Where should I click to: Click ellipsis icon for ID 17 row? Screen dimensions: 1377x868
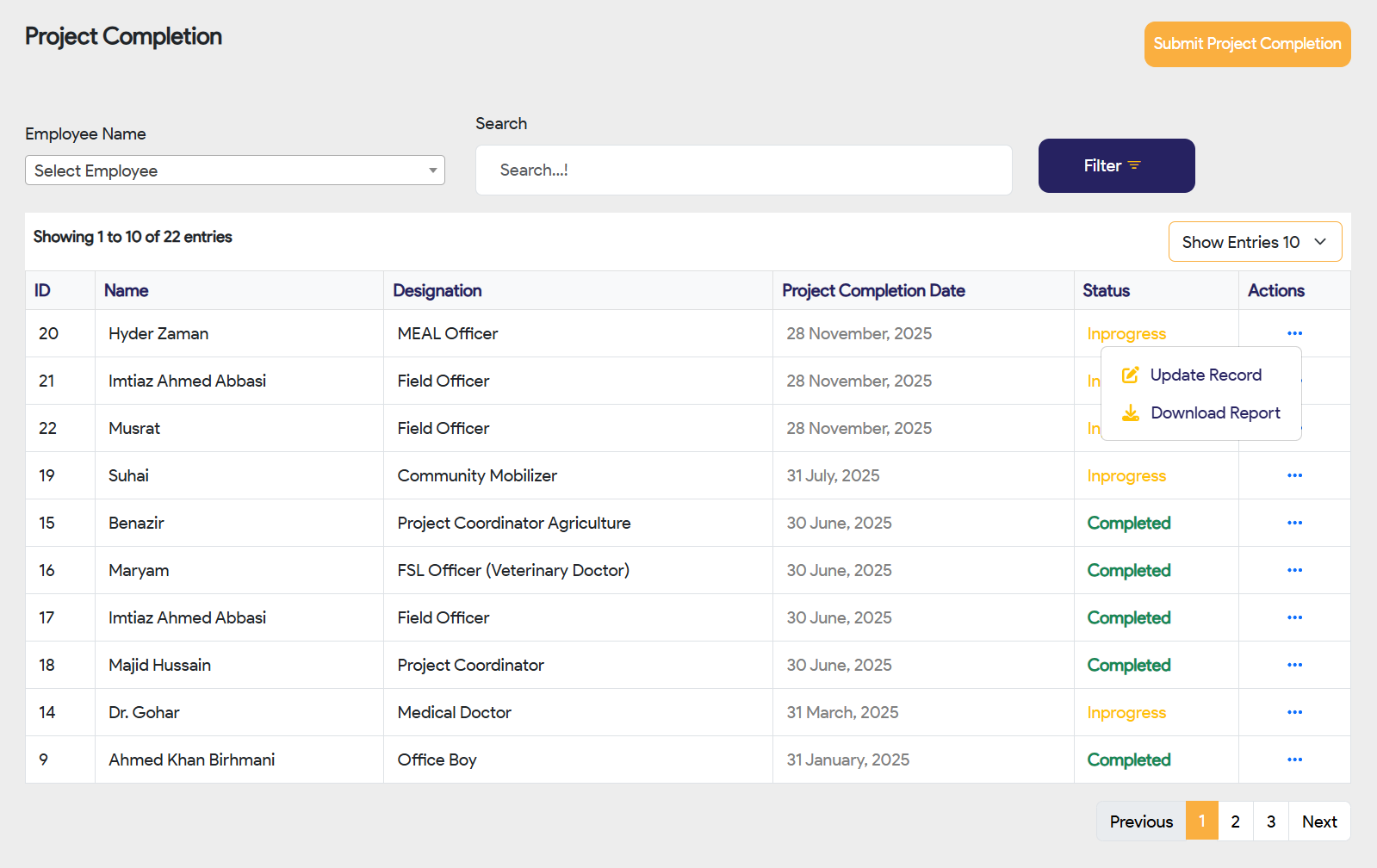click(1294, 617)
